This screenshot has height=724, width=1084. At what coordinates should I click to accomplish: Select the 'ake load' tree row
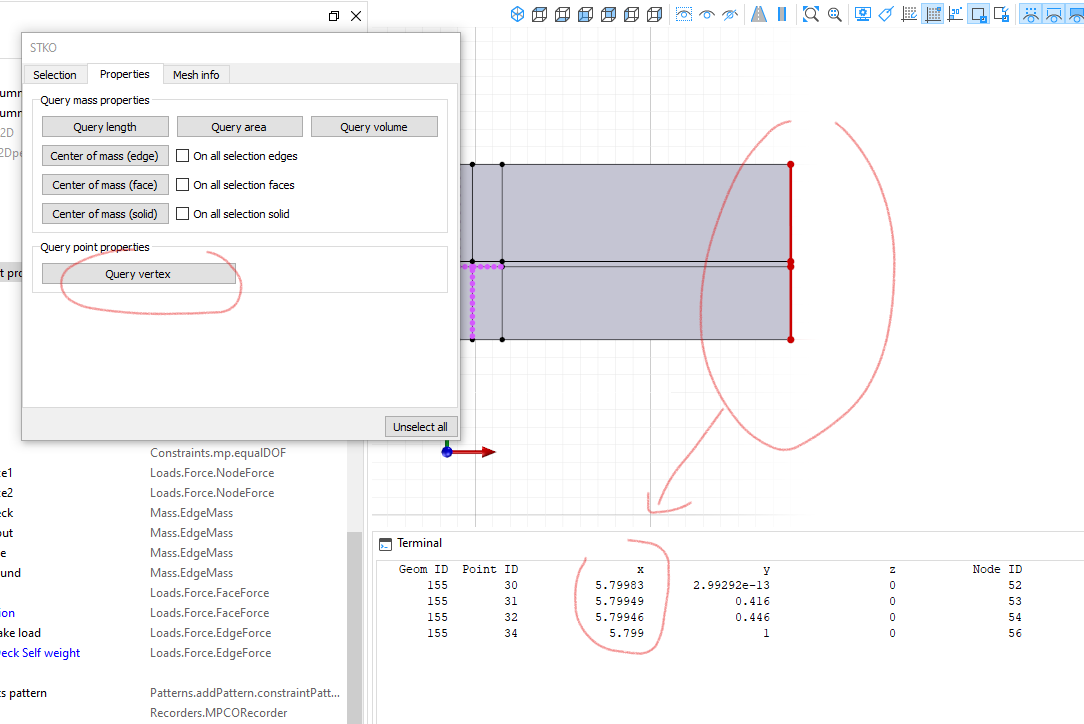(21, 633)
